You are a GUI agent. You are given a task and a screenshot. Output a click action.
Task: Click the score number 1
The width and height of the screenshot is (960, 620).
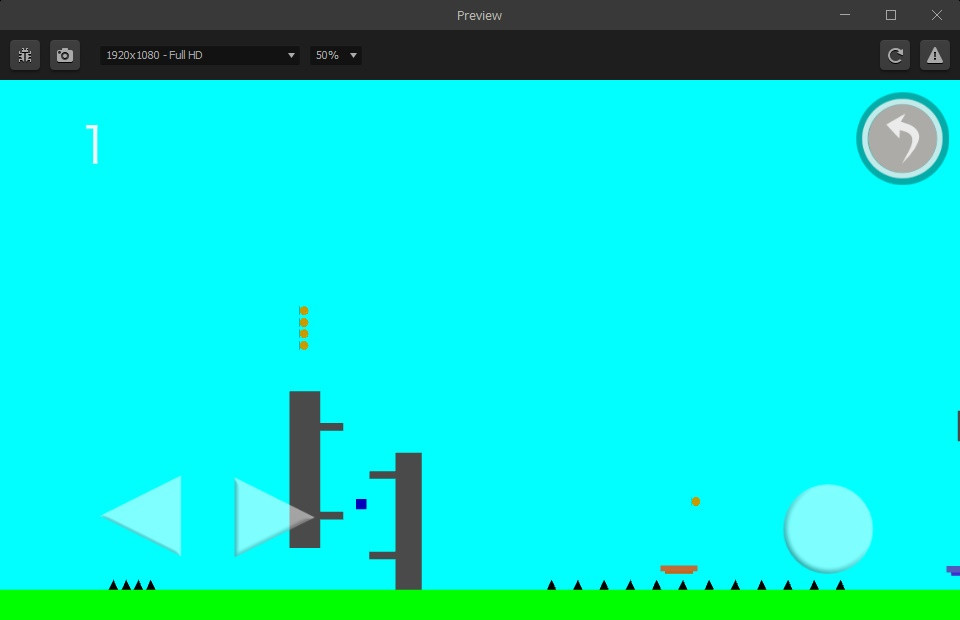[x=93, y=144]
